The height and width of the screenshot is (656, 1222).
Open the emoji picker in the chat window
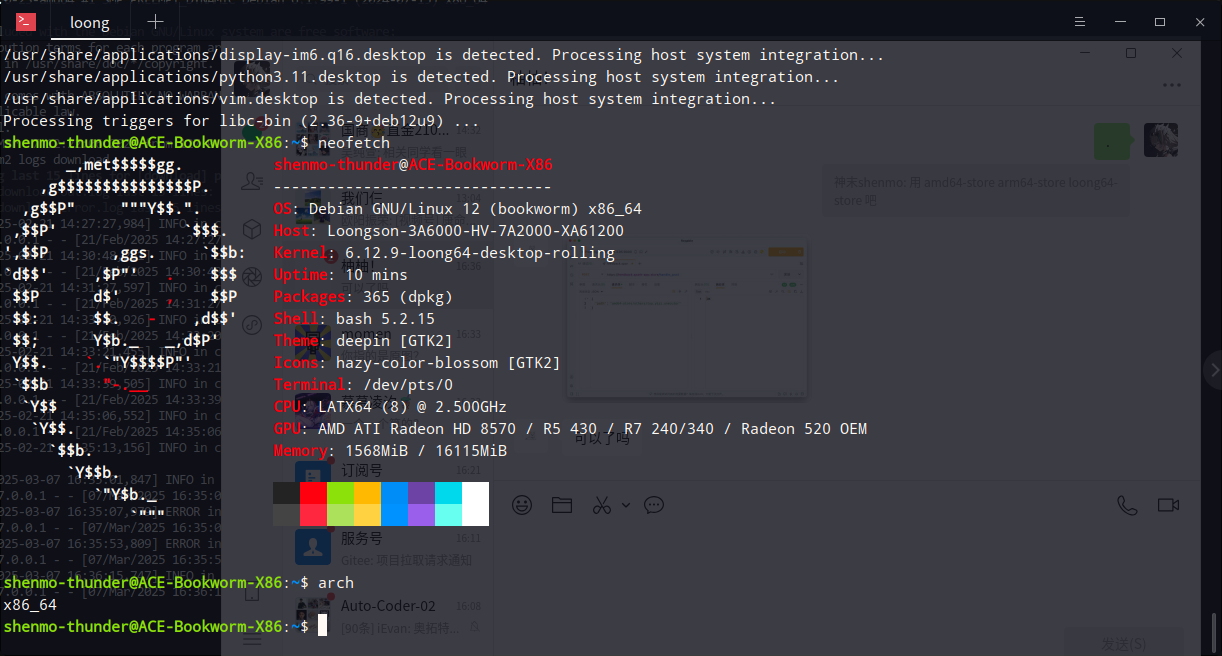[521, 505]
